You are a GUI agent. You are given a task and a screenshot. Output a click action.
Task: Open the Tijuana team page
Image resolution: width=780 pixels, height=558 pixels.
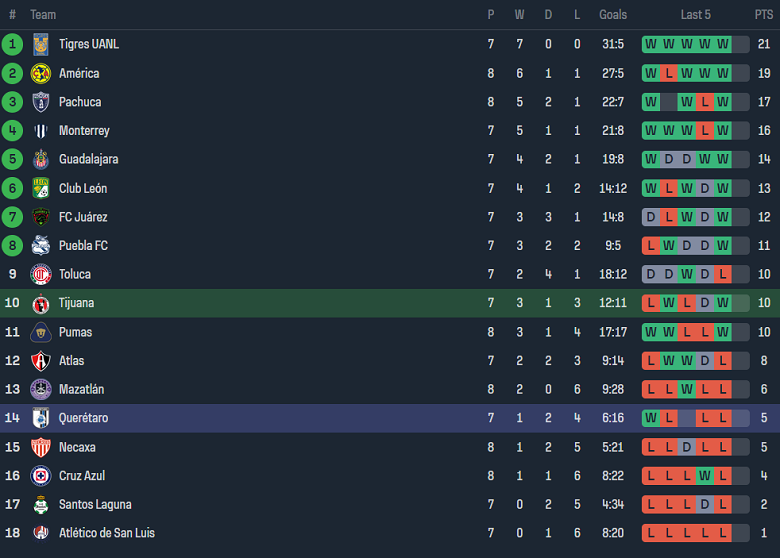pyautogui.click(x=77, y=303)
